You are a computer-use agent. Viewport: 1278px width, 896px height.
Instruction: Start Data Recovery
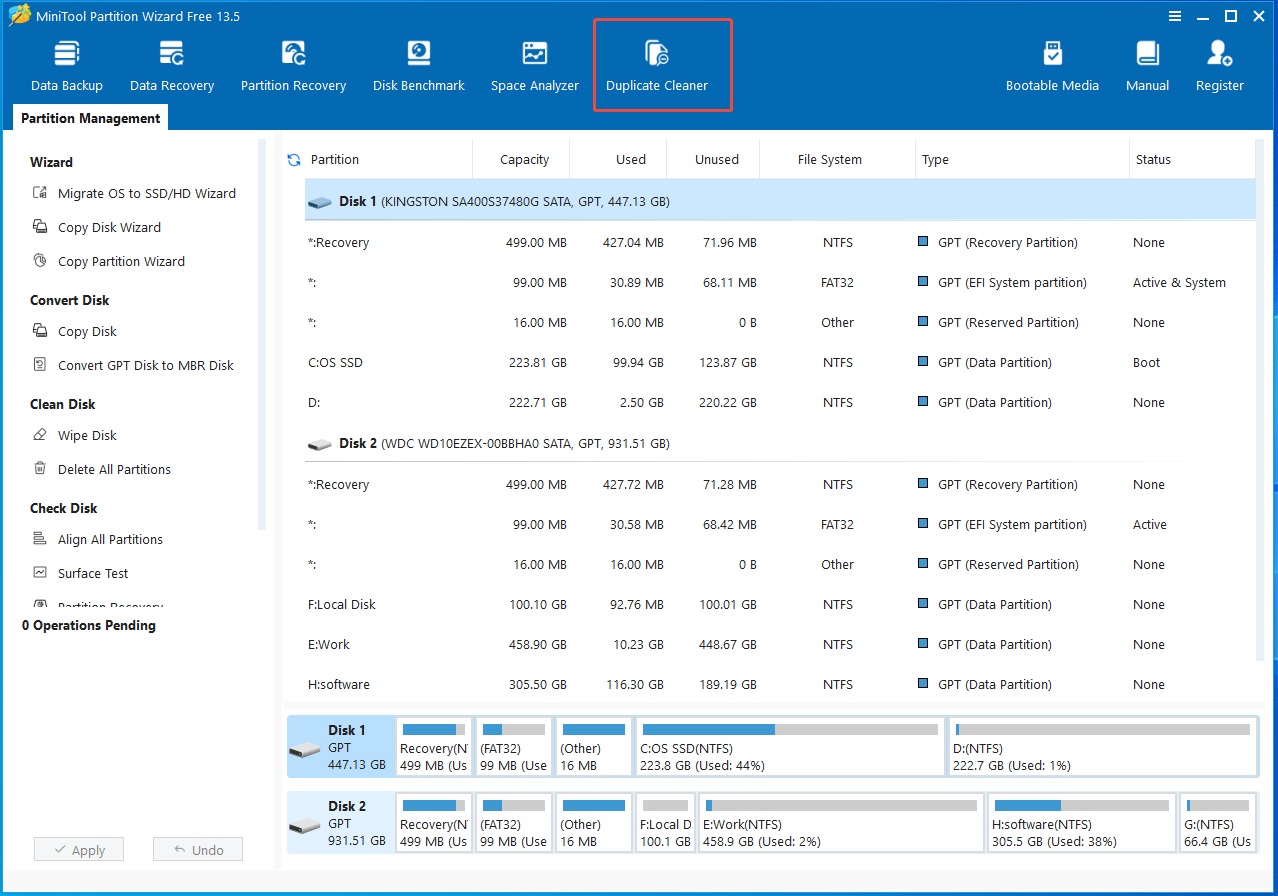[171, 62]
